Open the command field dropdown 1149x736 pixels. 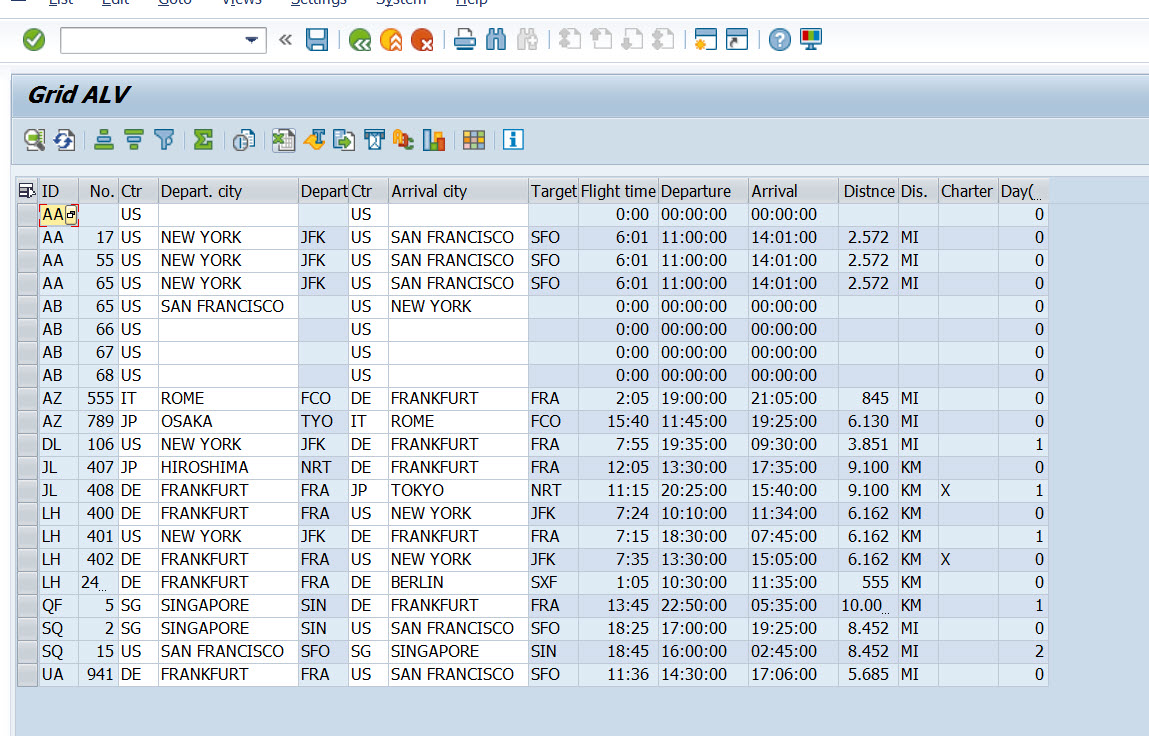pyautogui.click(x=250, y=41)
